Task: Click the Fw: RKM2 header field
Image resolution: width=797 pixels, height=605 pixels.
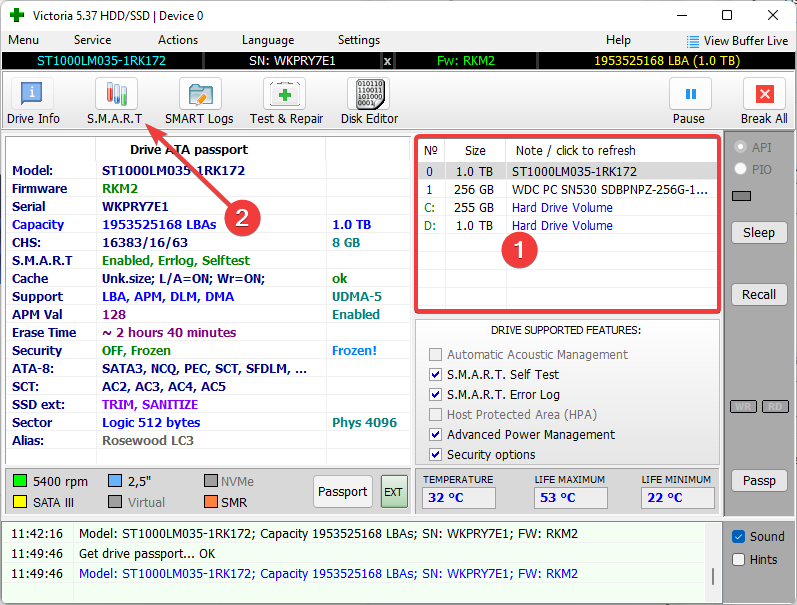Action: pyautogui.click(x=466, y=61)
